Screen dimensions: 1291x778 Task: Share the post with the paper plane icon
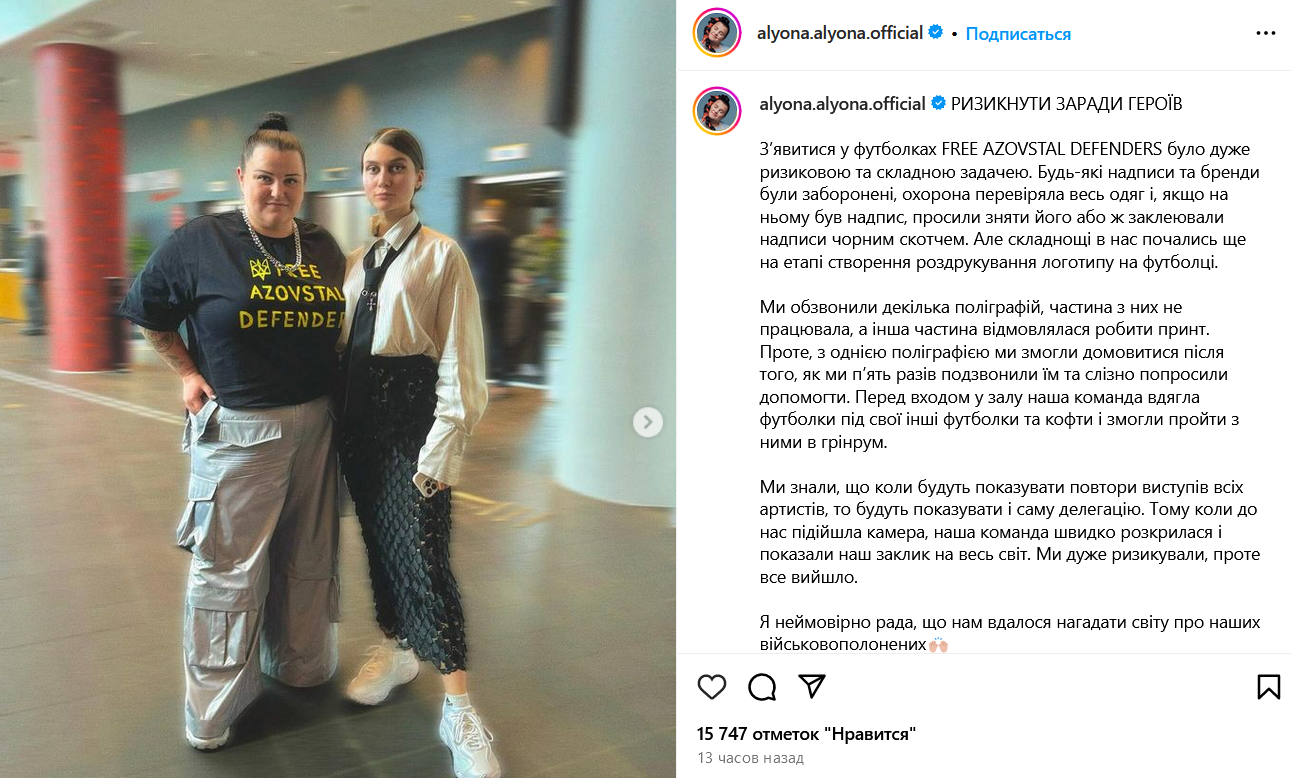click(812, 686)
